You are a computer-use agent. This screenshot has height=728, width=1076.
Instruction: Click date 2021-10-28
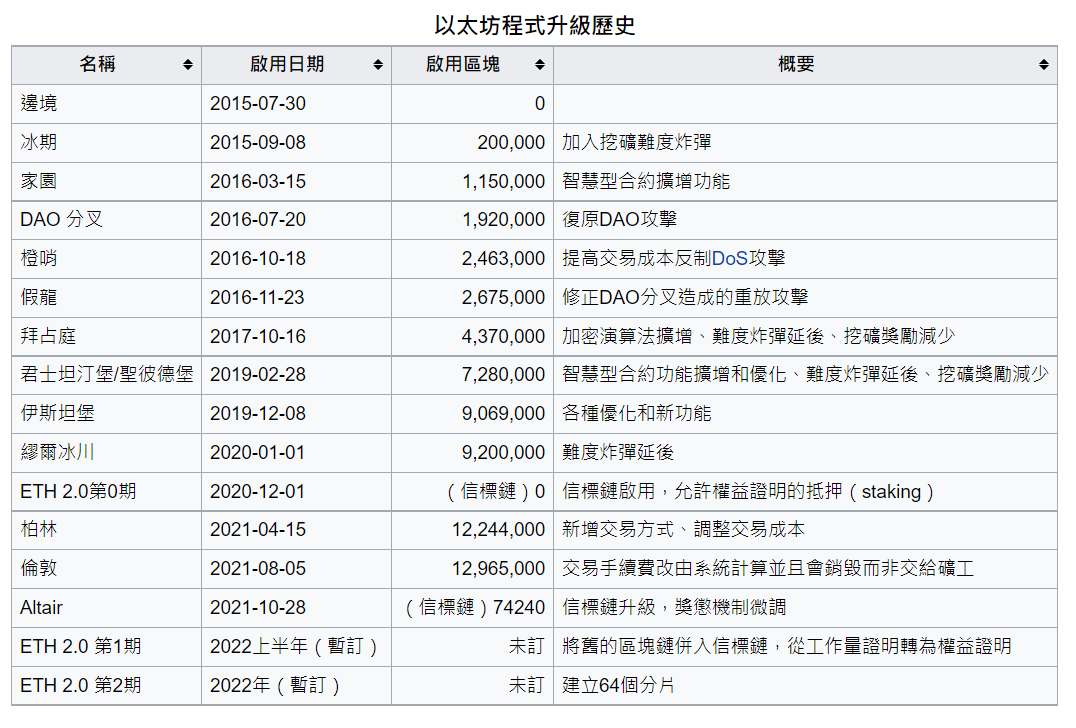258,608
